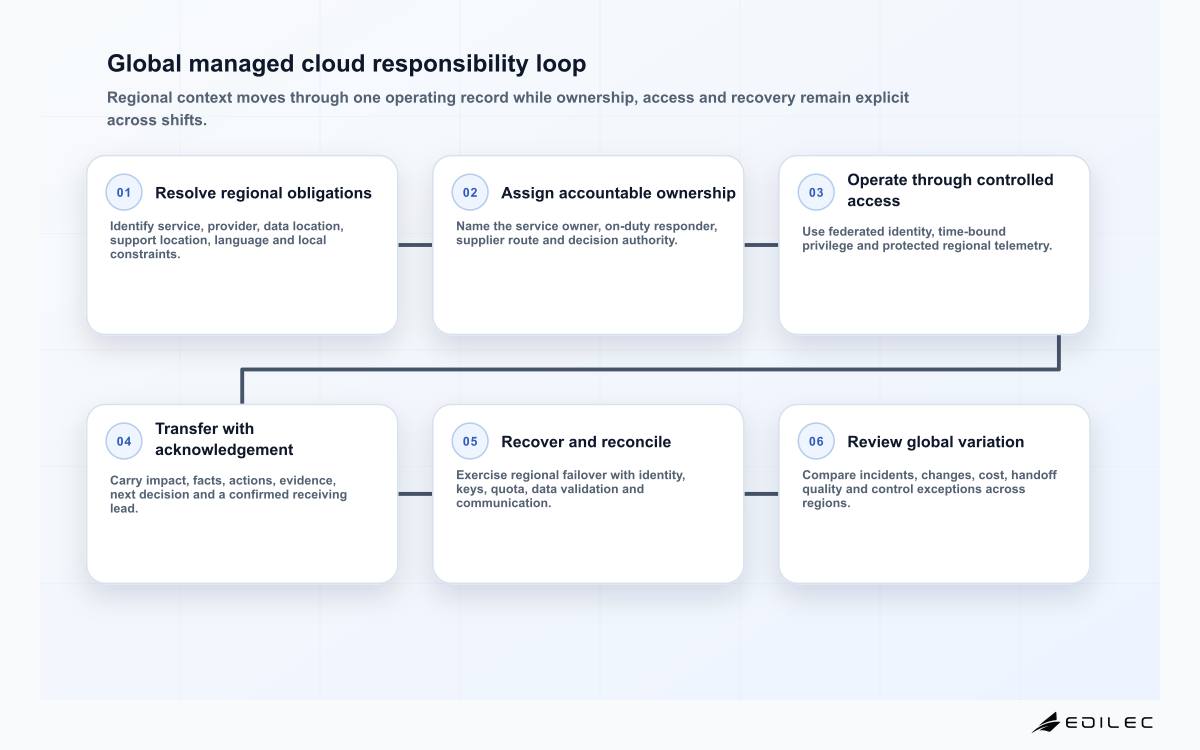
Task: Select the "Operate through controlled access" heading
Action: point(950,190)
